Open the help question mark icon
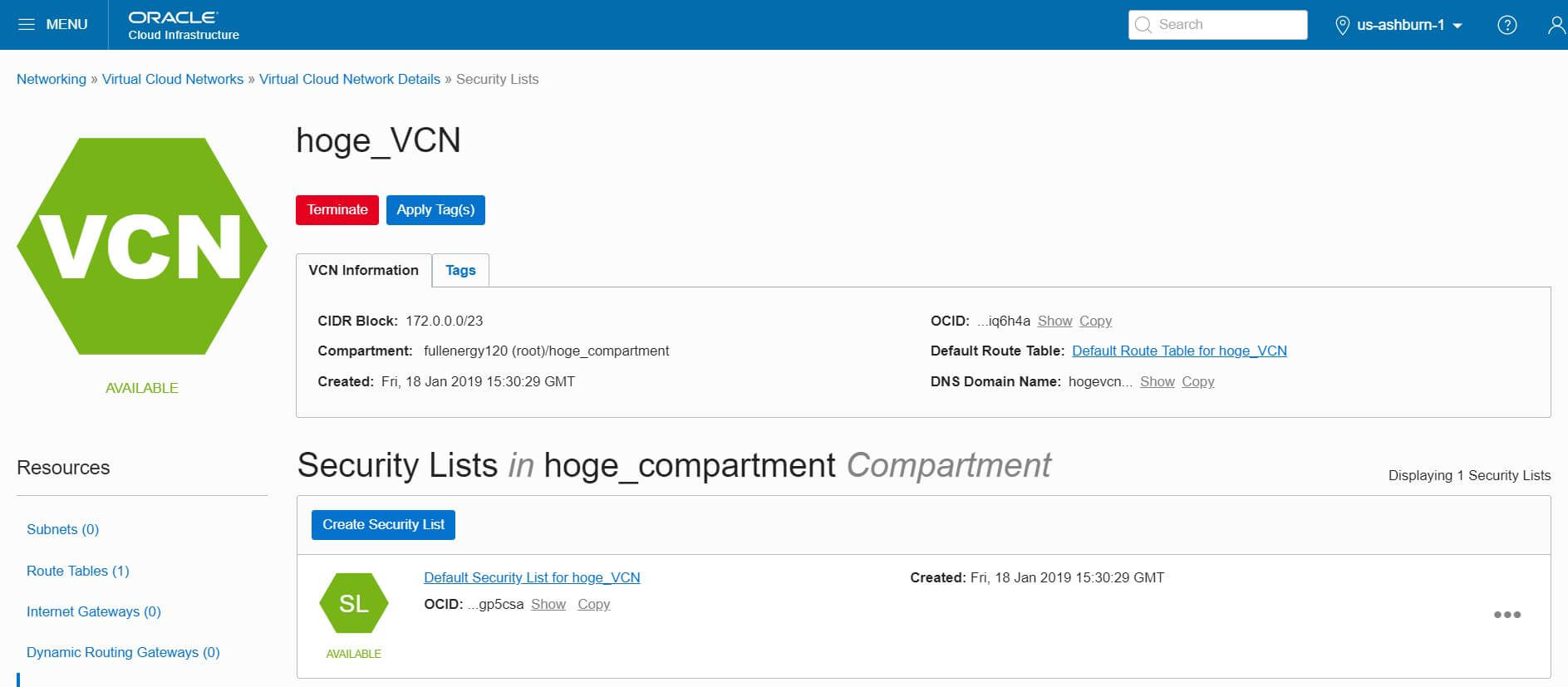This screenshot has height=687, width=1568. [1507, 25]
